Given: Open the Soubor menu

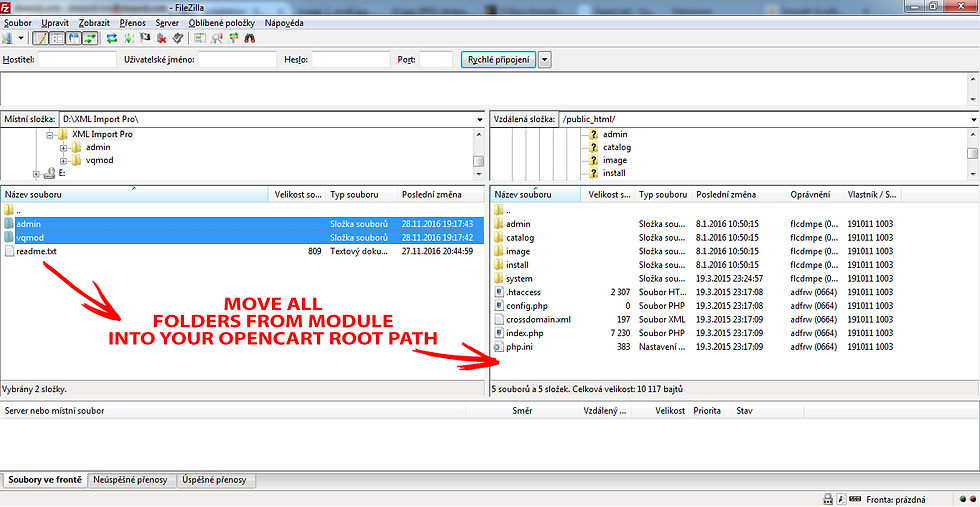Looking at the screenshot, I should 18,23.
